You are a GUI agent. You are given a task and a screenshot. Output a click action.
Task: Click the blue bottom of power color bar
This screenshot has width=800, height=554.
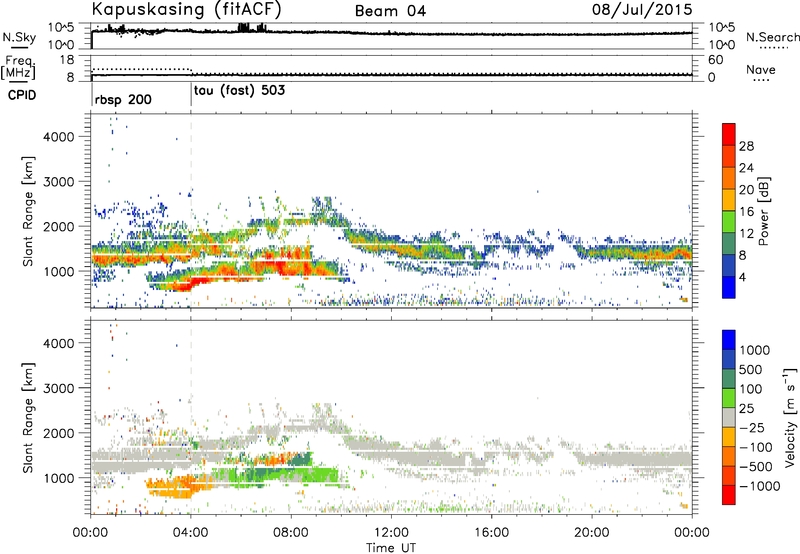tap(729, 287)
